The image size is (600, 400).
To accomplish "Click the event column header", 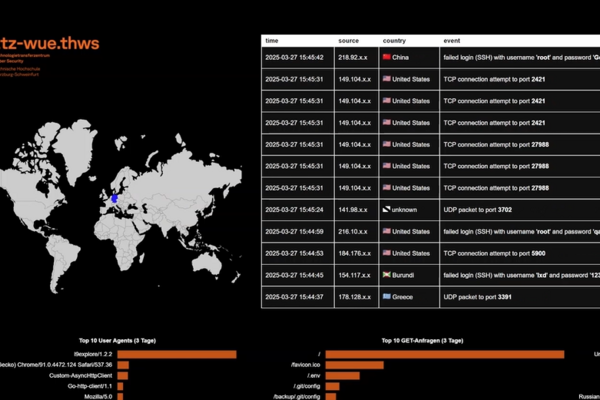I will (x=452, y=41).
